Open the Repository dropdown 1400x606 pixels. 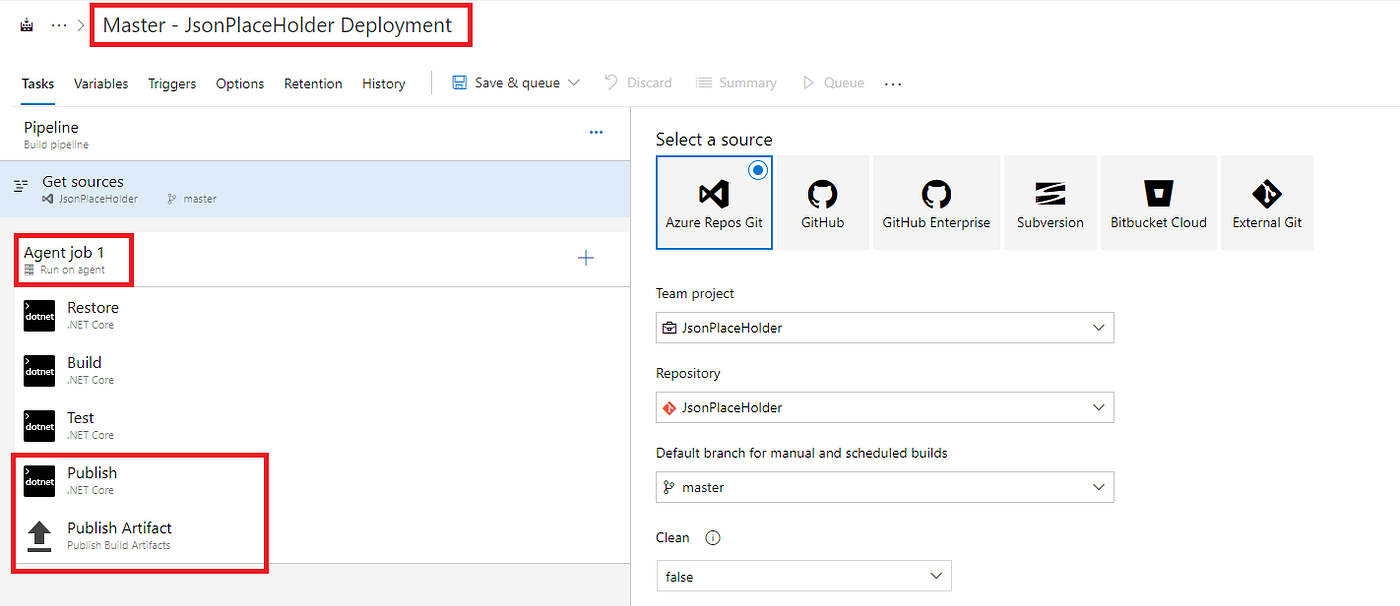884,408
